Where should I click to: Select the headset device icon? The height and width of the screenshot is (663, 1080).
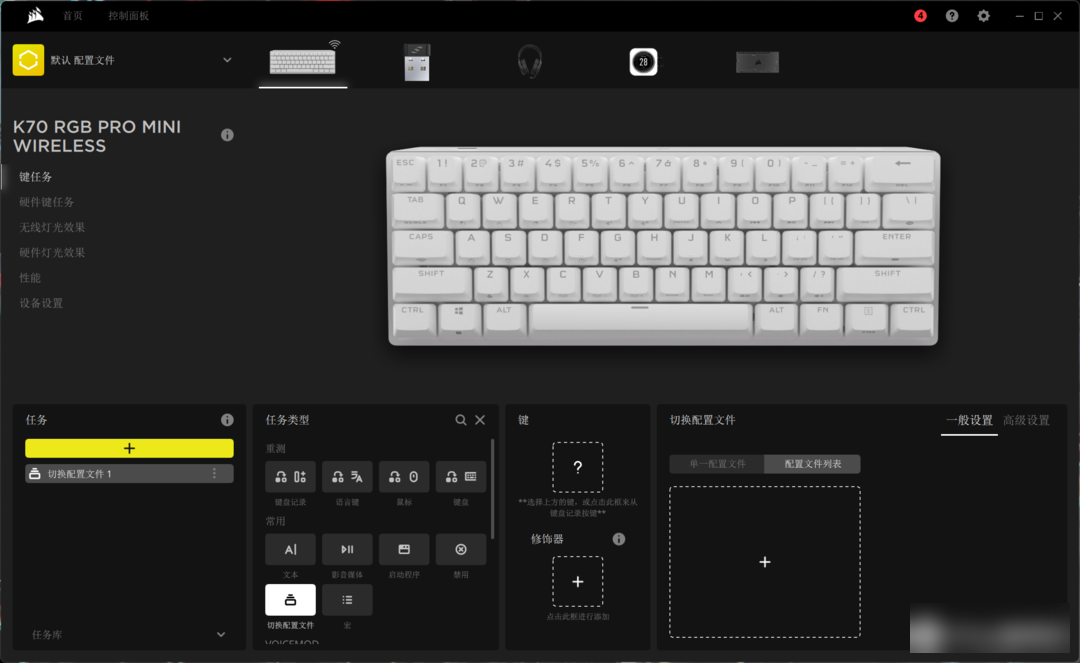pyautogui.click(x=530, y=61)
